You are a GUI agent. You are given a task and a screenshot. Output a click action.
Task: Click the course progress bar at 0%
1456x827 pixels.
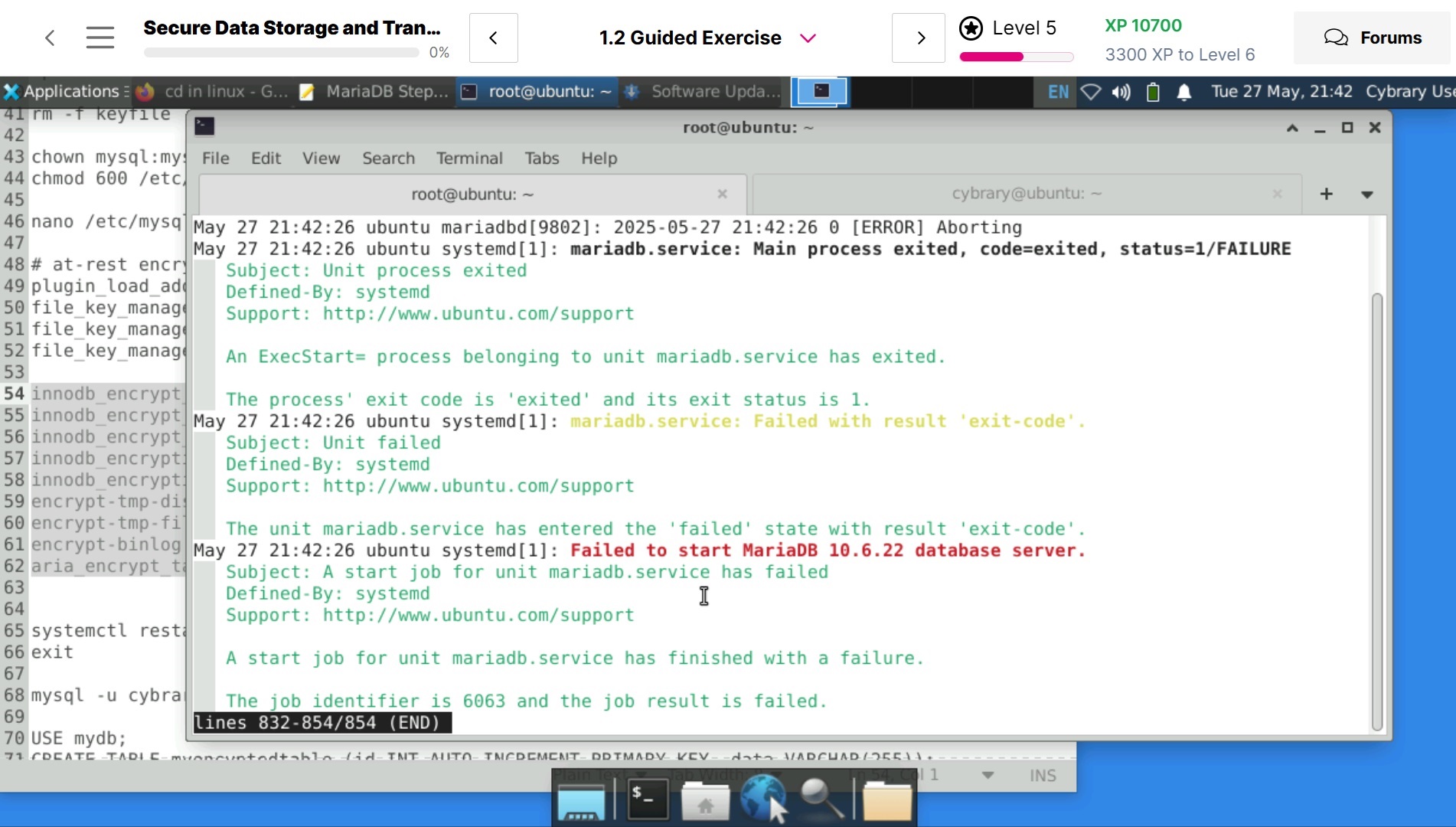coord(281,53)
